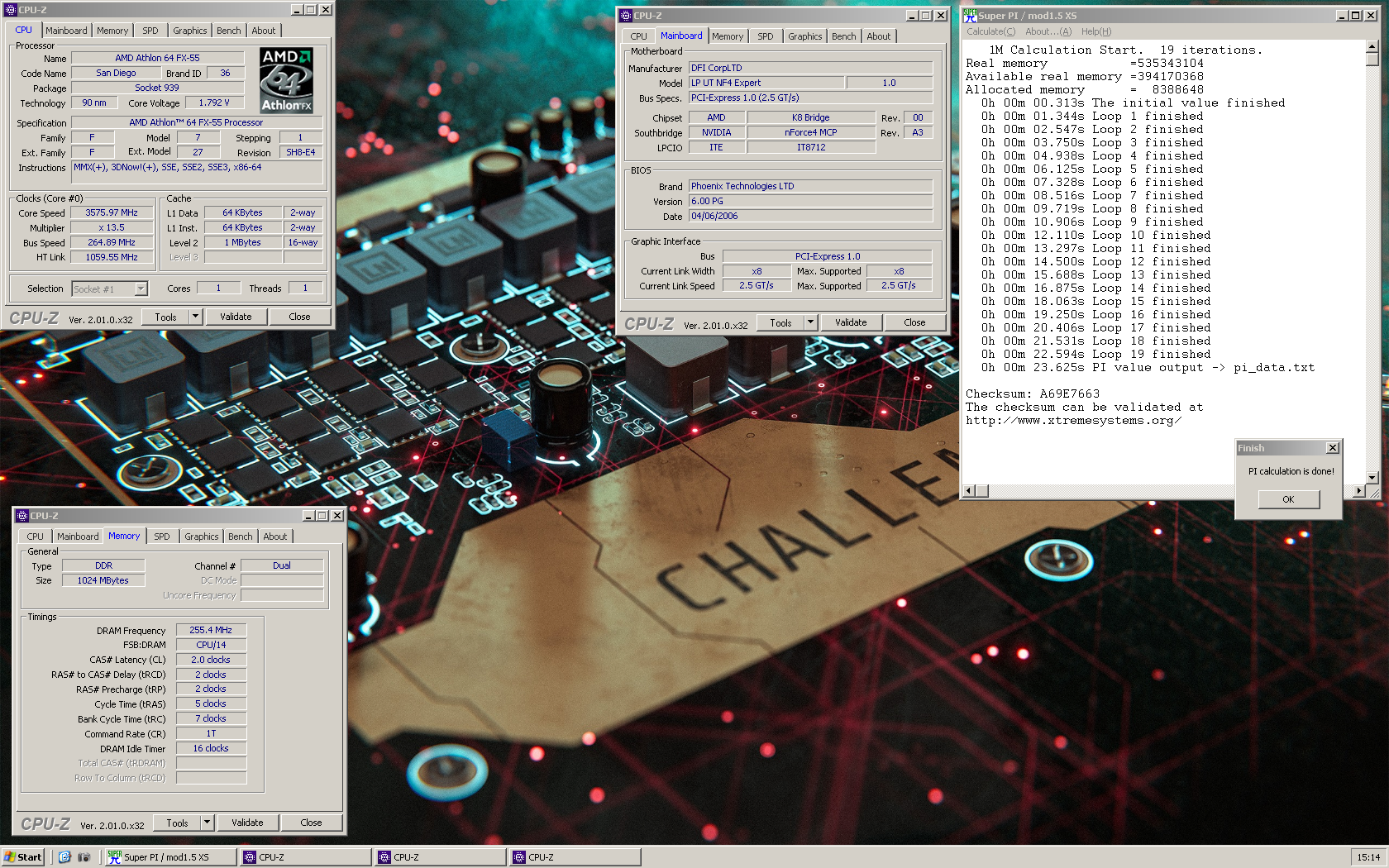
Task: Open Help menu in Super PI
Action: click(1096, 31)
